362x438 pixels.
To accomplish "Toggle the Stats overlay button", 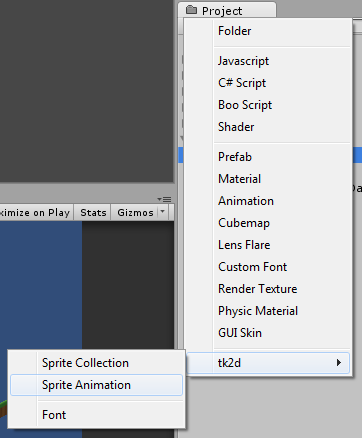I will 93,212.
